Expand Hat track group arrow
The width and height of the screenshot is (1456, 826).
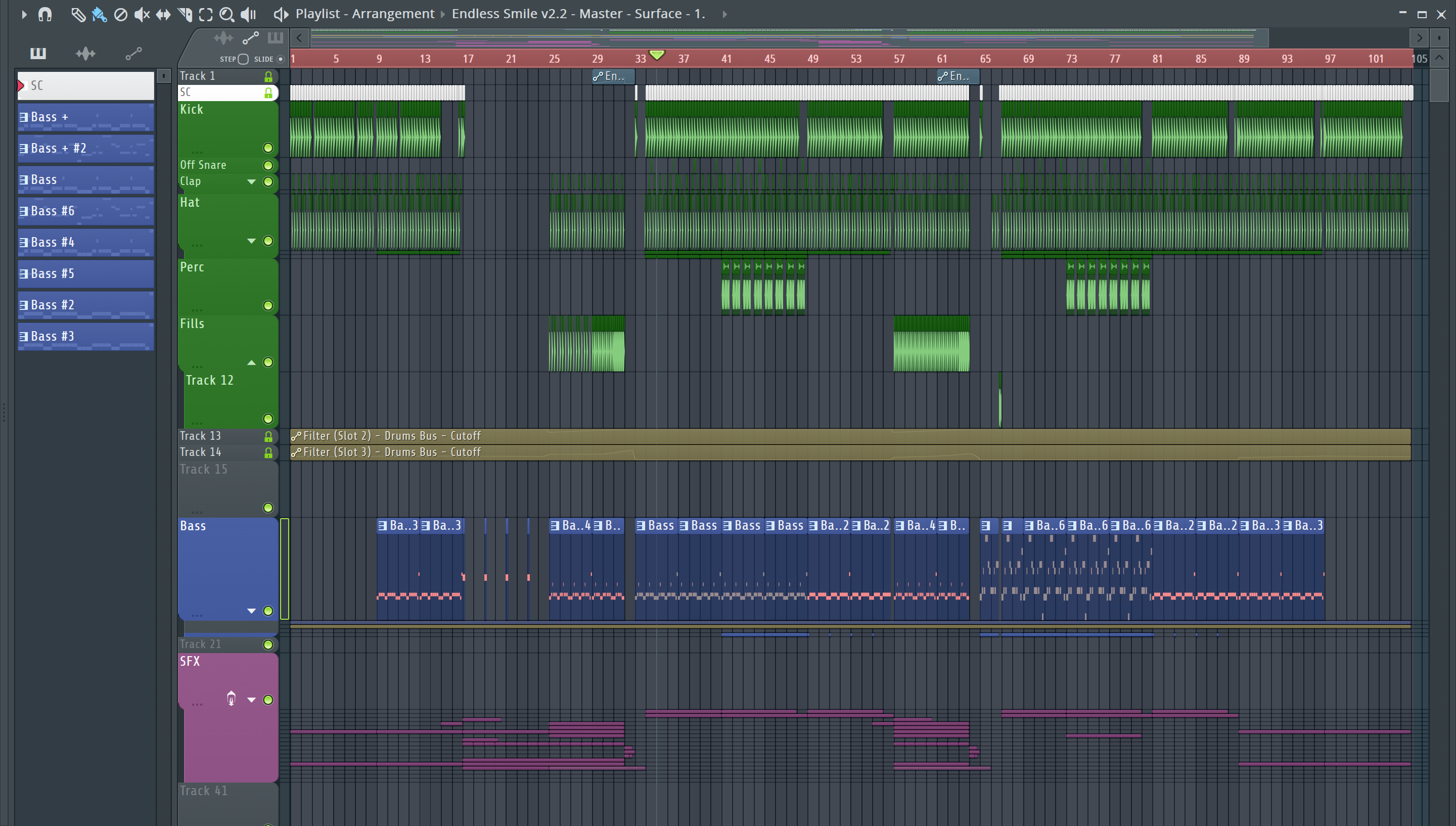coord(251,241)
